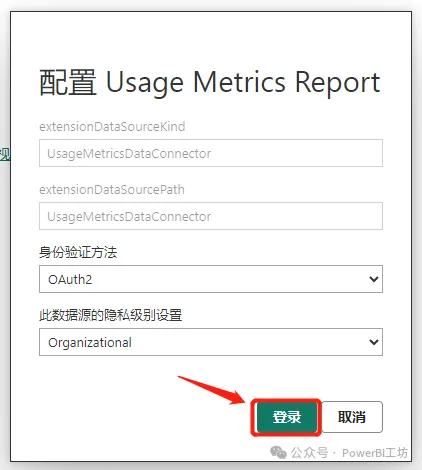422x470 pixels.
Task: Click the 此数据源的隐私级别设置 label
Action: pyautogui.click(x=110, y=315)
